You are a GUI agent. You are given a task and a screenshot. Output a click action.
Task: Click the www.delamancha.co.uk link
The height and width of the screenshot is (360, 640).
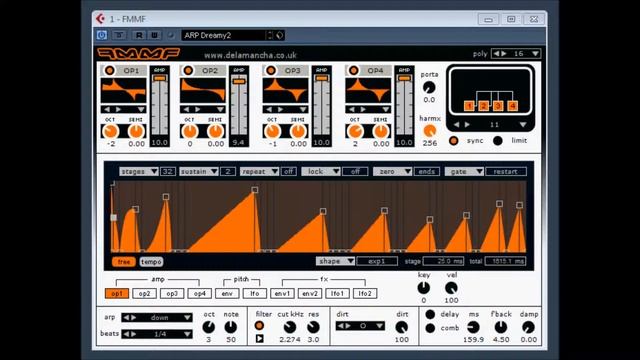tap(250, 55)
